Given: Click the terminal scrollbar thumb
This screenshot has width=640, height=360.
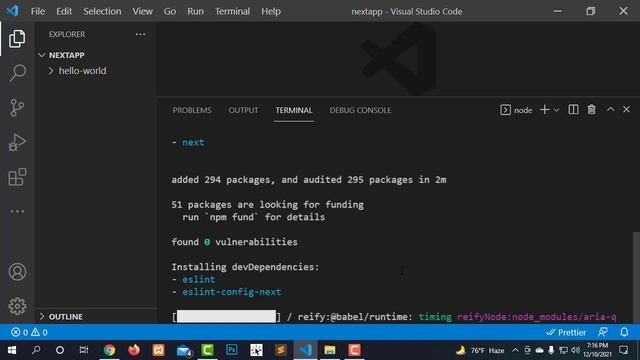Looking at the screenshot, I should click(636, 278).
